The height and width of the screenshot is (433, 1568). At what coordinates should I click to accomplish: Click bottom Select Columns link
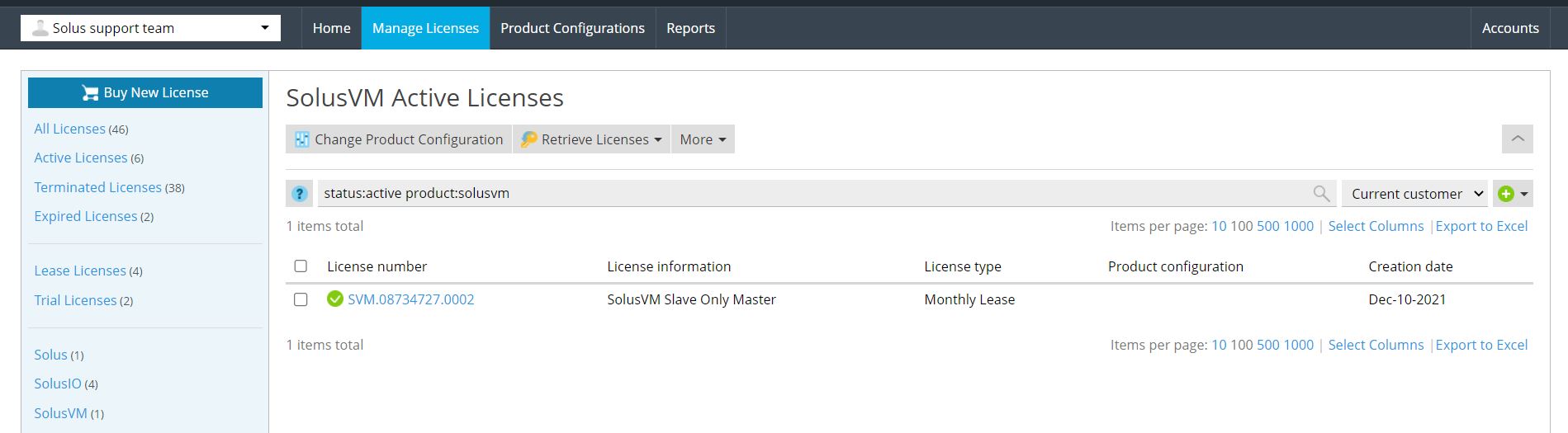coord(1376,345)
